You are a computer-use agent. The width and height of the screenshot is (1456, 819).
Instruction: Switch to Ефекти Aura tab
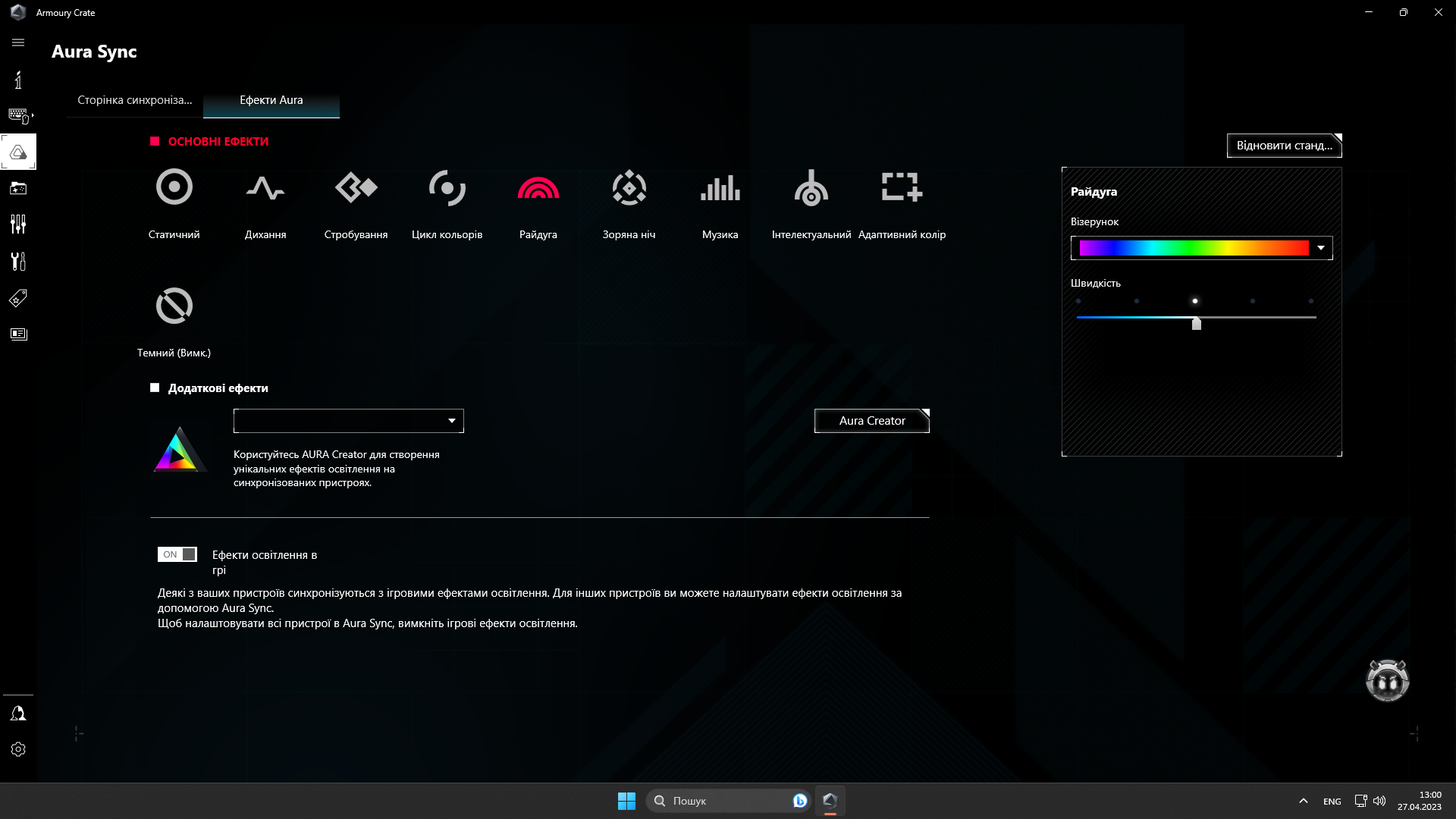pos(271,100)
